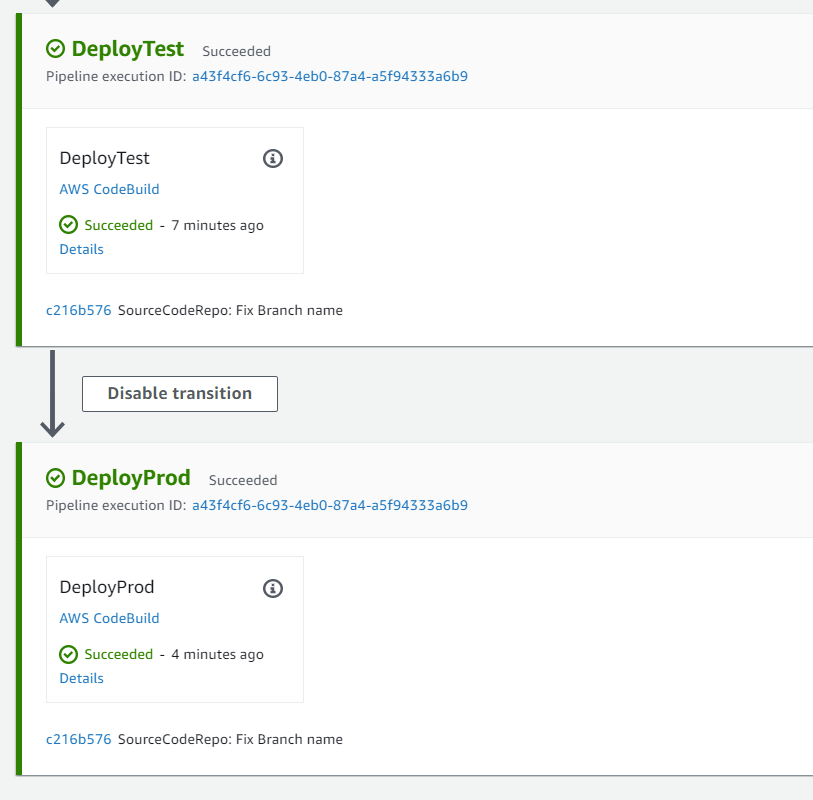Open info icon on DeployProd action card

273,588
